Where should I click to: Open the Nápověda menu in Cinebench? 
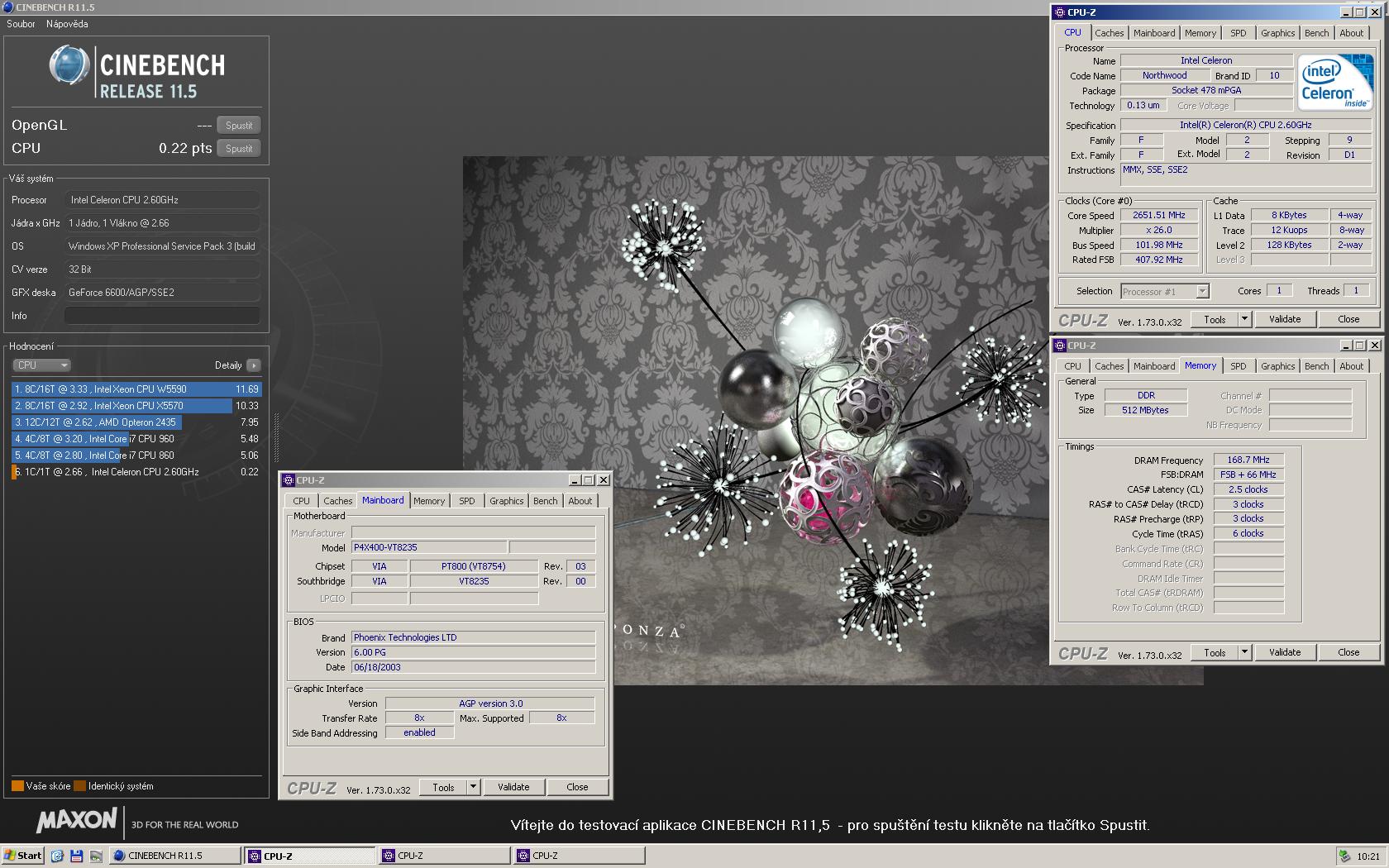67,24
